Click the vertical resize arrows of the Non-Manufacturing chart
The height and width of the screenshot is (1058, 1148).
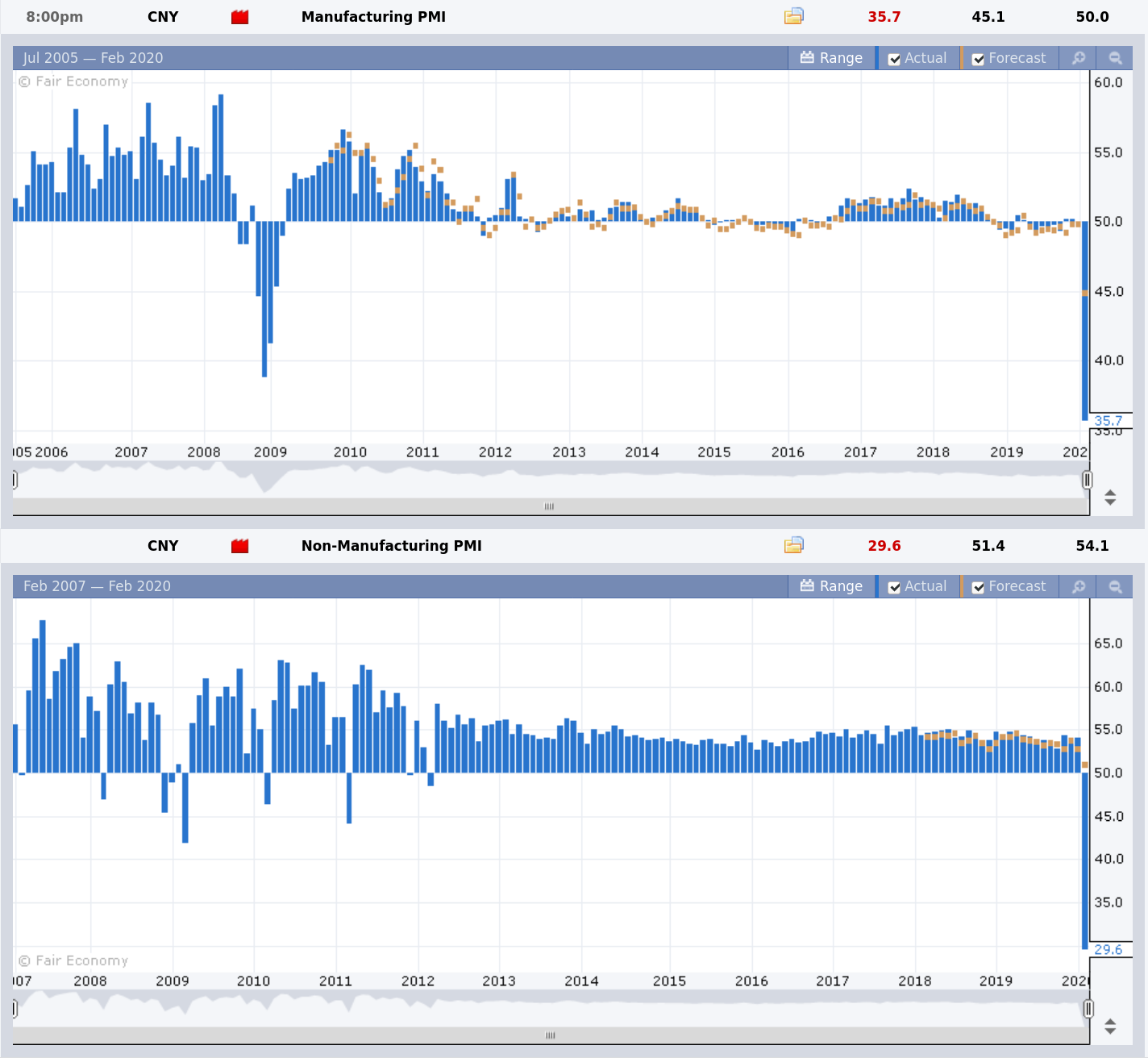click(1110, 1026)
